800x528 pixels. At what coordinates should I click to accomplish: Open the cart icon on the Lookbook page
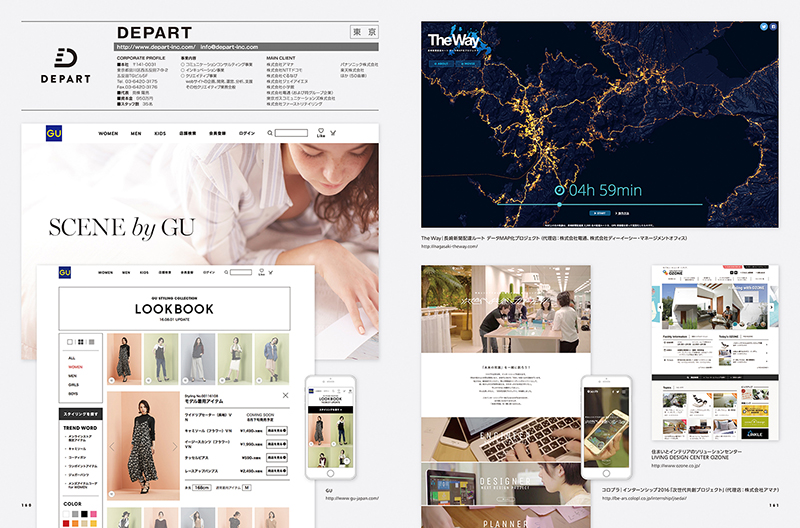(271, 272)
